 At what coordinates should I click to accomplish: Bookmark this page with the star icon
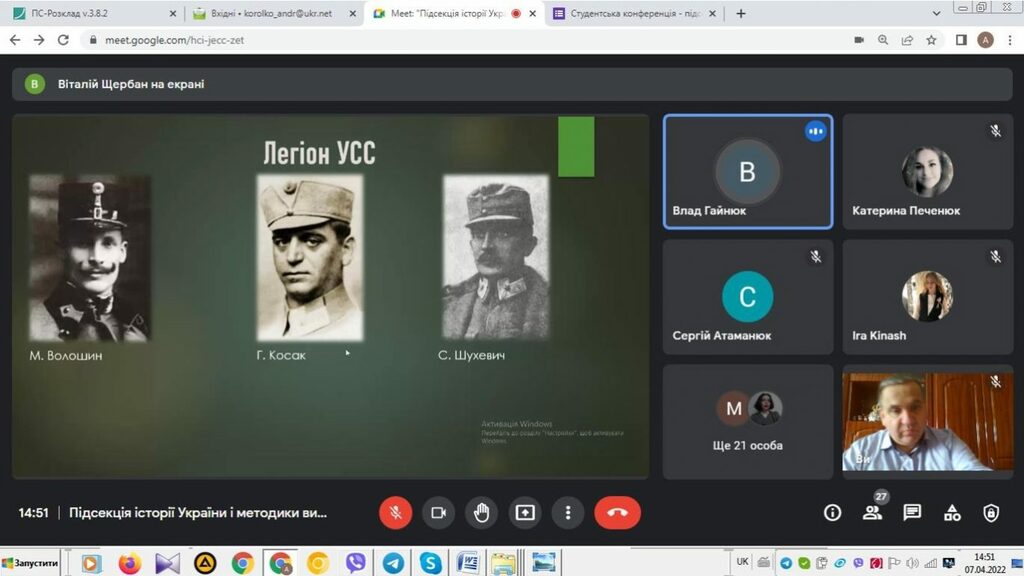[x=932, y=40]
